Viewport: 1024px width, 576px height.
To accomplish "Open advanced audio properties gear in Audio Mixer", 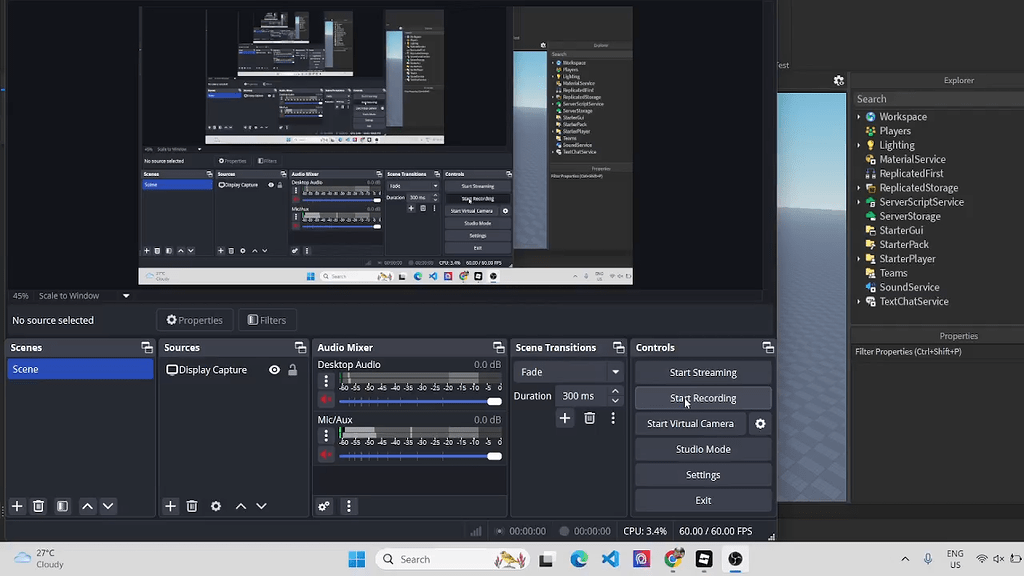I will pos(322,506).
